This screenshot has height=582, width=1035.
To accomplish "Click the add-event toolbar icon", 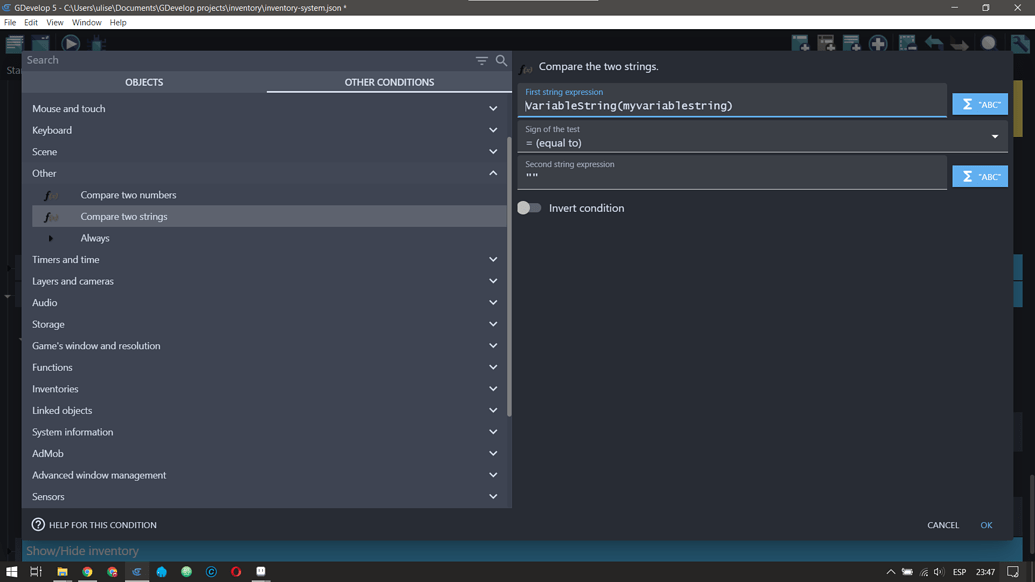I will click(801, 43).
